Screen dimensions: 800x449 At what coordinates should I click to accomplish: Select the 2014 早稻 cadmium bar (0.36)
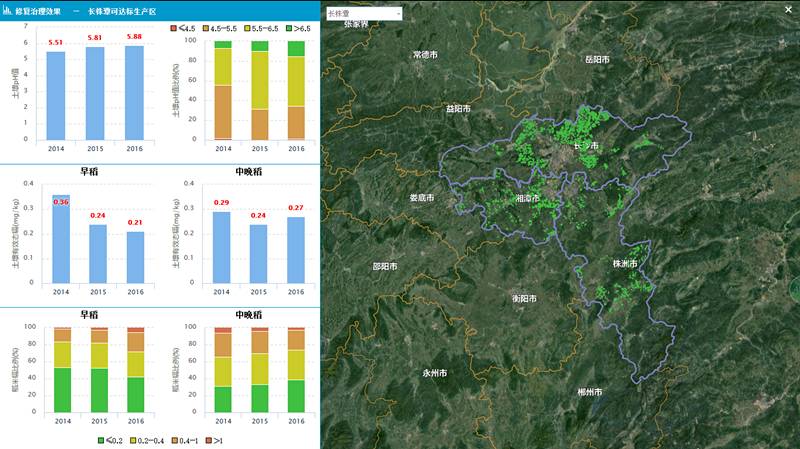click(x=61, y=240)
